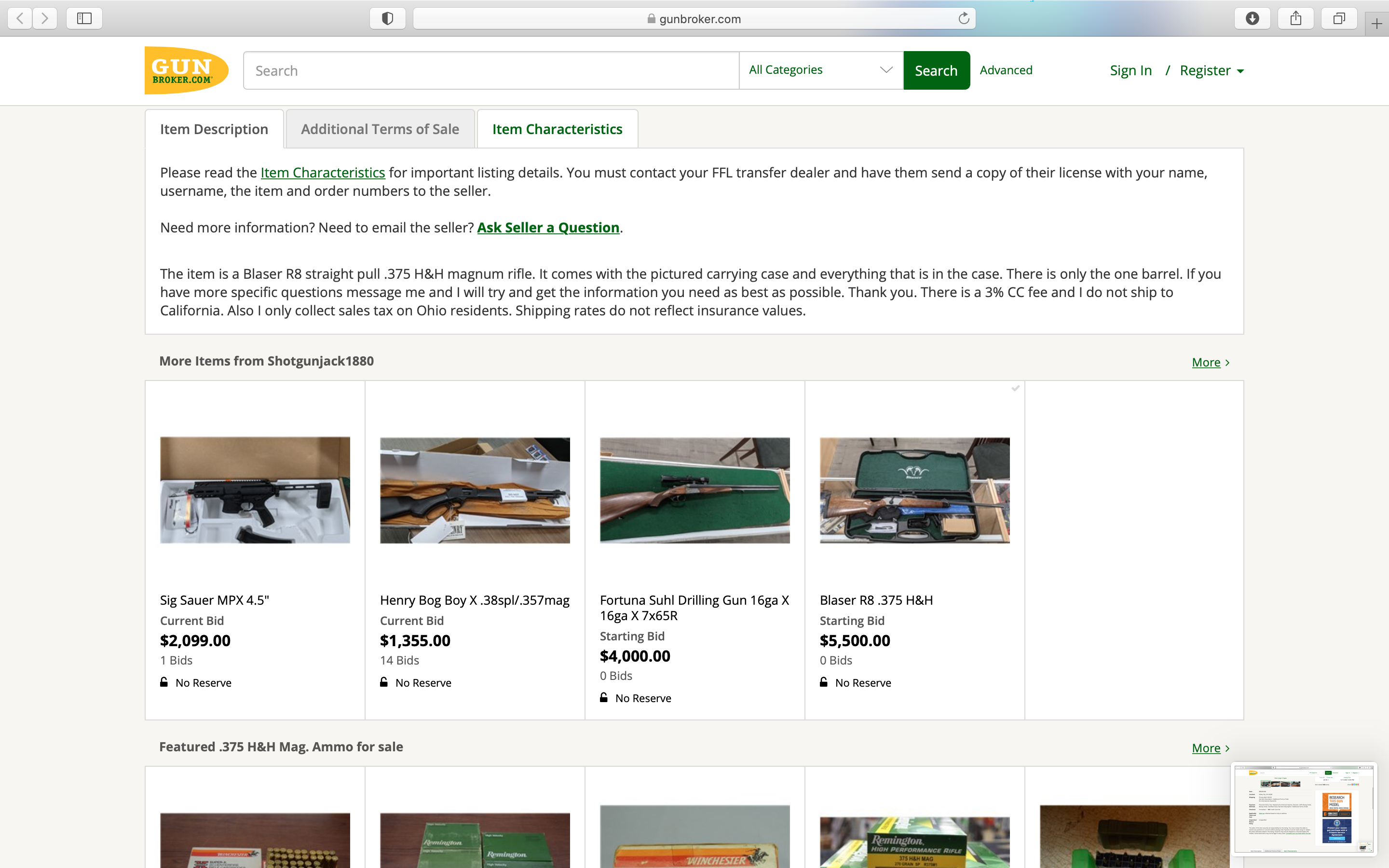Reload the page with refresh icon
This screenshot has width=1389, height=868.
[x=964, y=18]
